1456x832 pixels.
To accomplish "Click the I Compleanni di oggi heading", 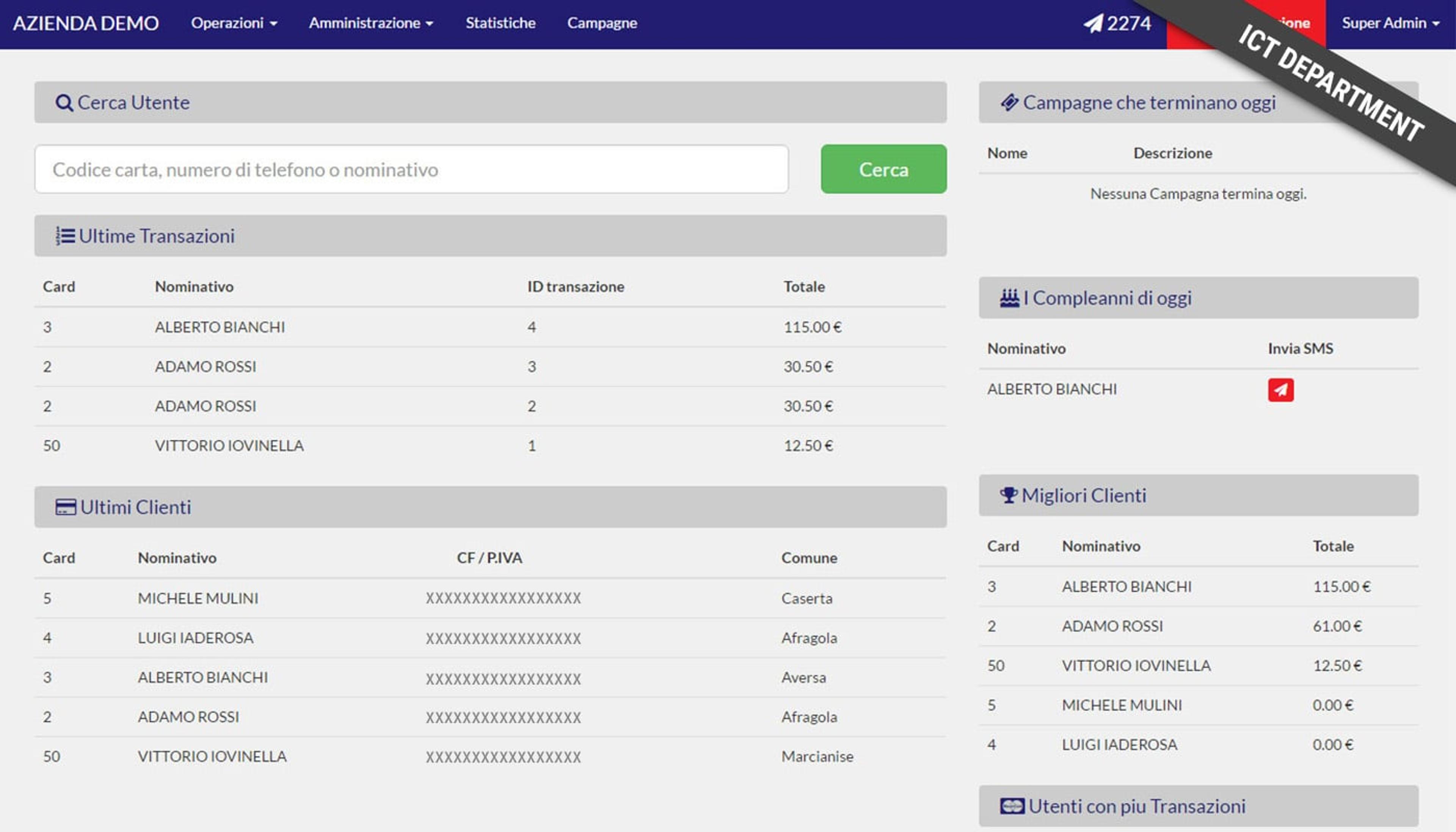I will pyautogui.click(x=1199, y=298).
